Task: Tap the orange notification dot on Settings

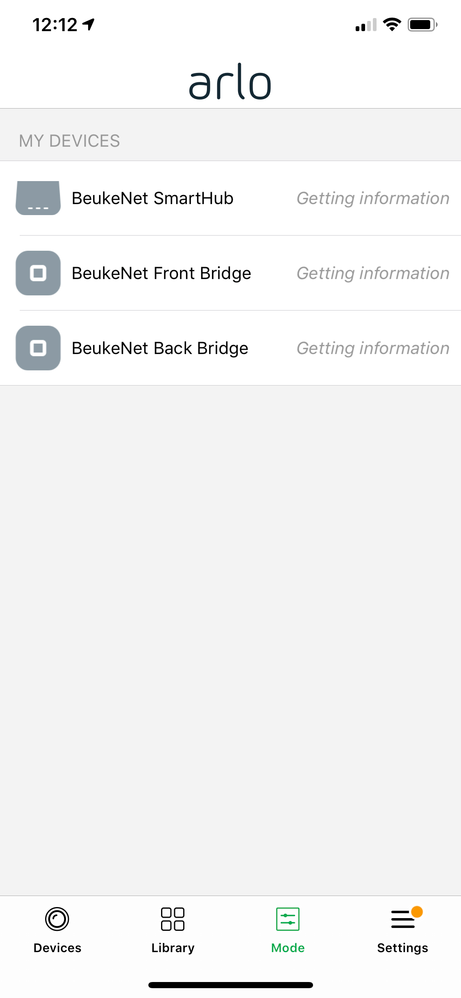Action: (x=417, y=912)
